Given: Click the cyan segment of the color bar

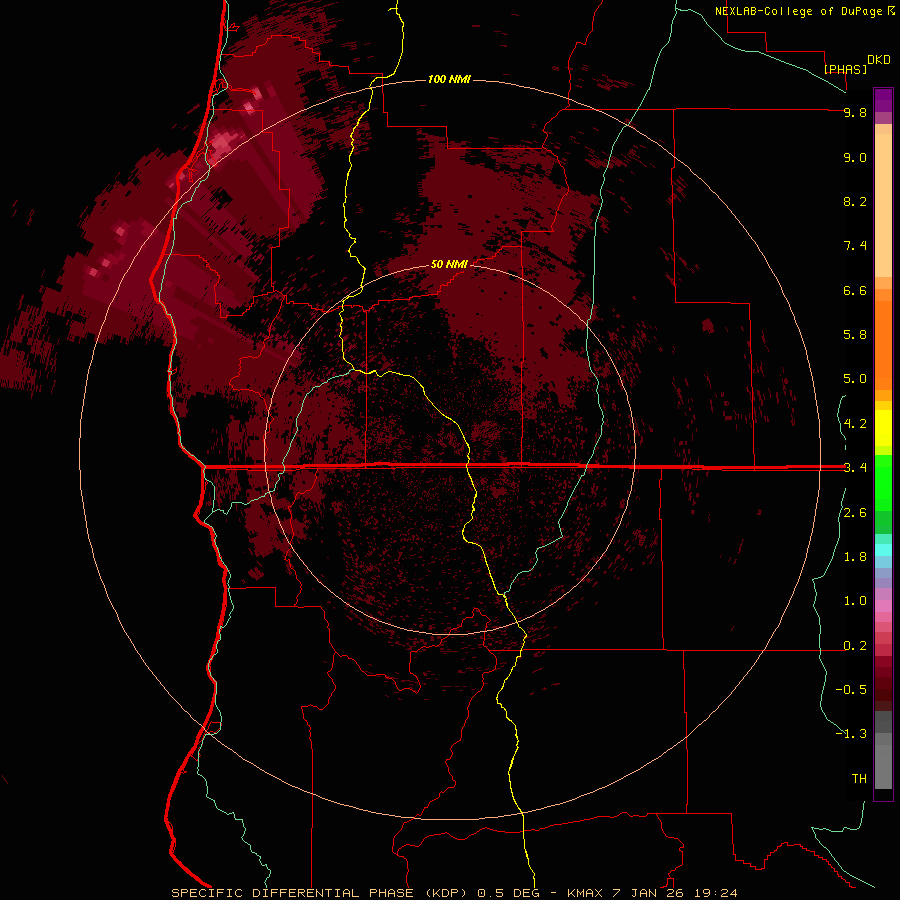Looking at the screenshot, I should point(883,549).
